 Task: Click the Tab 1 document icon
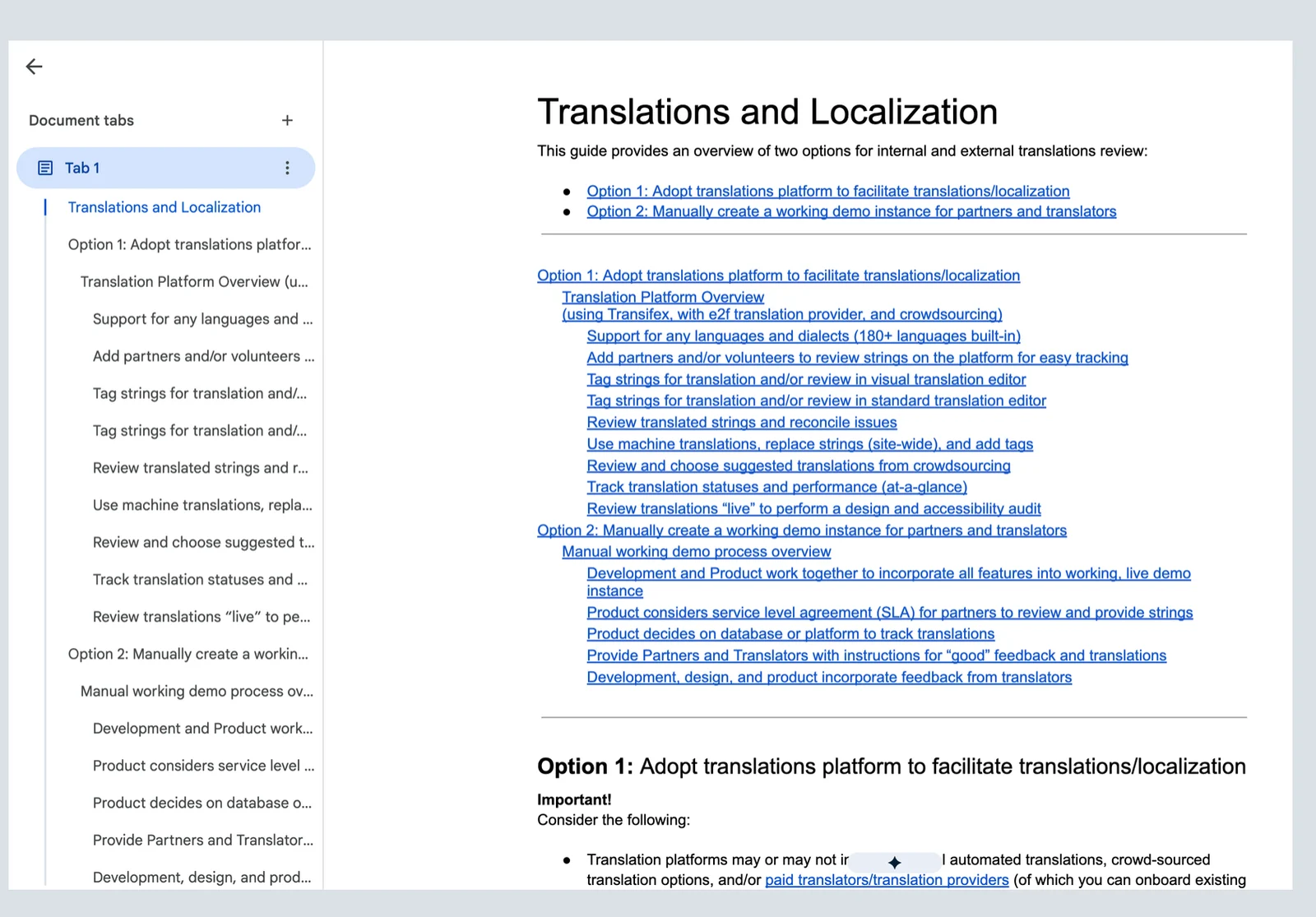[x=45, y=168]
